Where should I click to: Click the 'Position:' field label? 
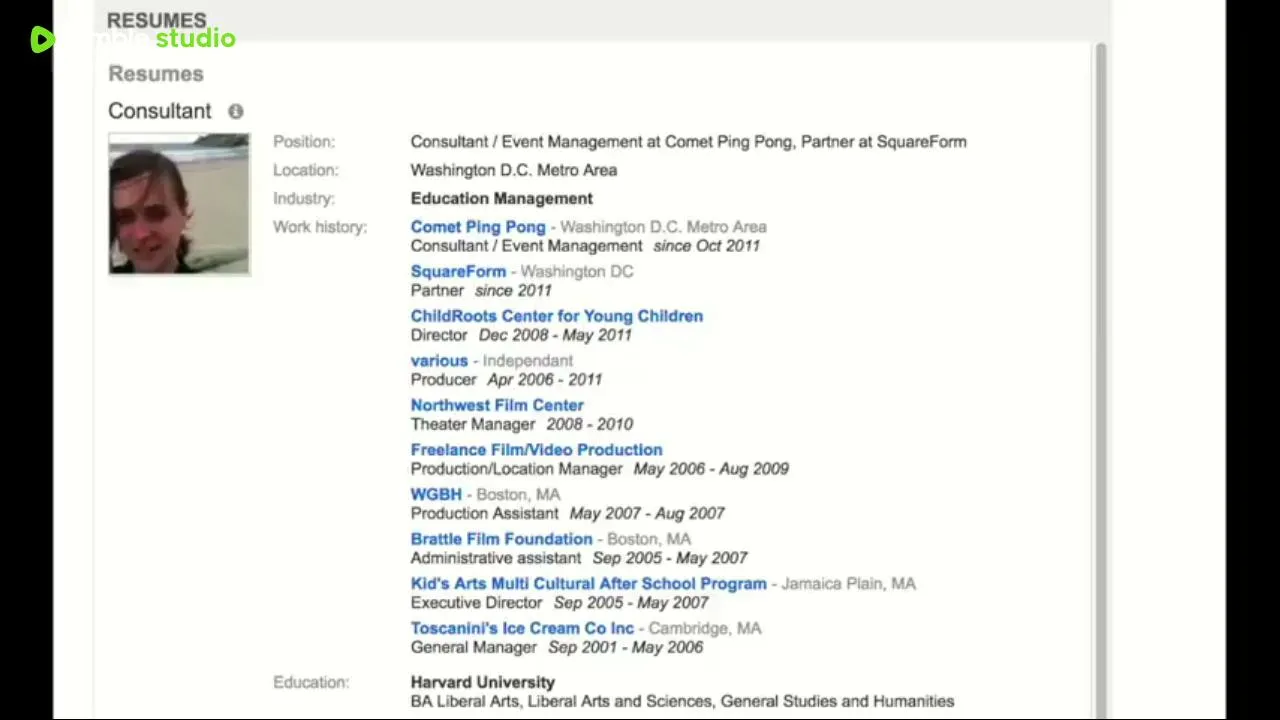click(304, 142)
